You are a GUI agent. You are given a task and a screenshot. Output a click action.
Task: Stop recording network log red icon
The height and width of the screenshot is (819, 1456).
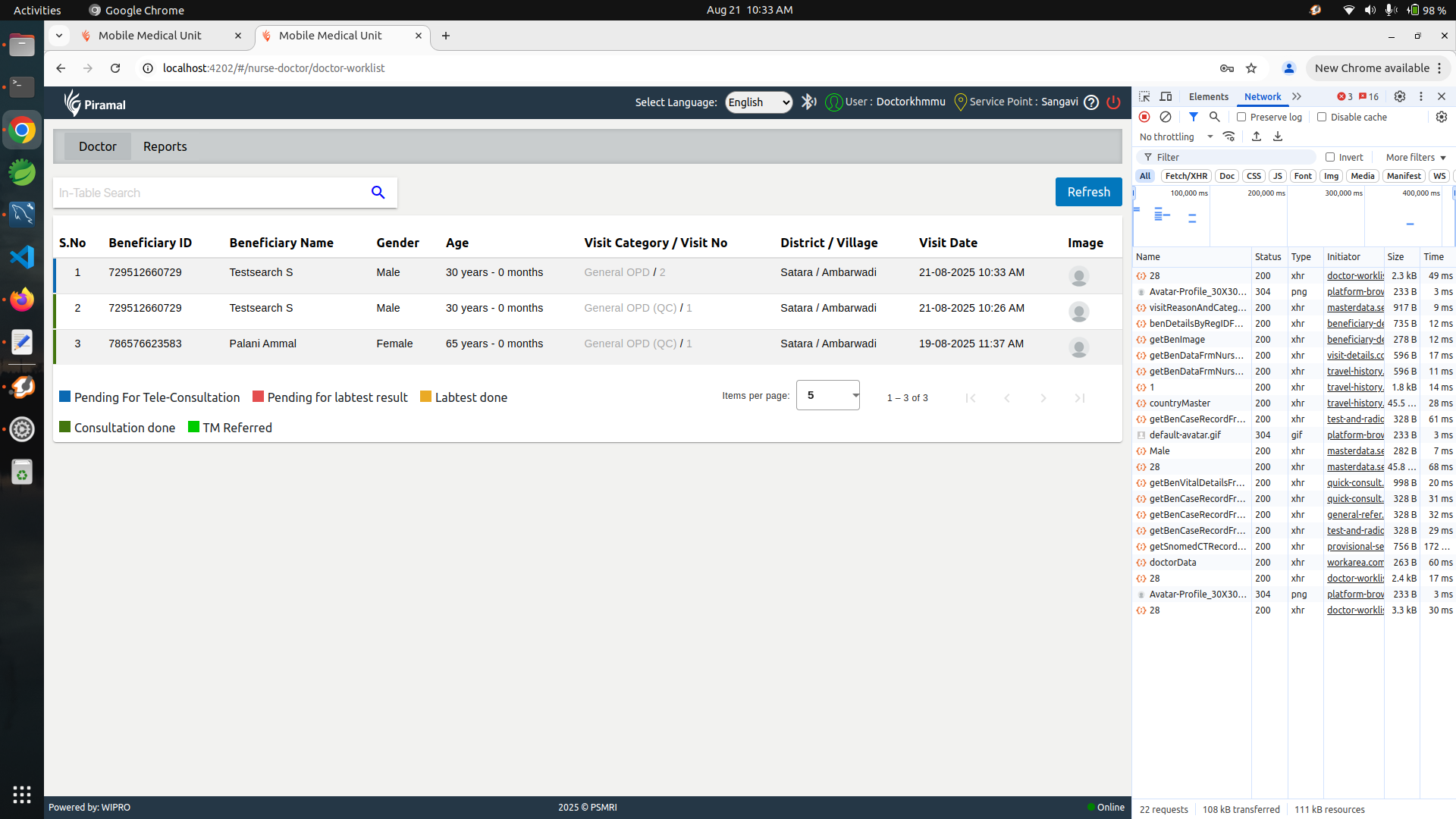click(1144, 117)
